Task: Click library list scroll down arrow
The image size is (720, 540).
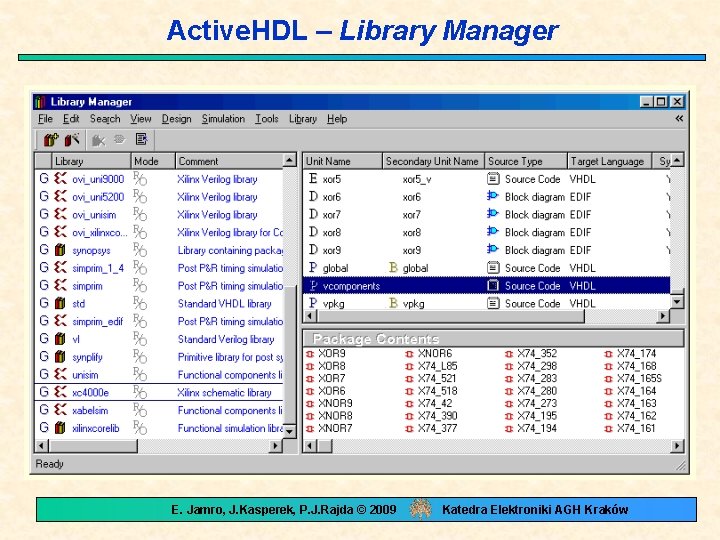Action: (289, 431)
